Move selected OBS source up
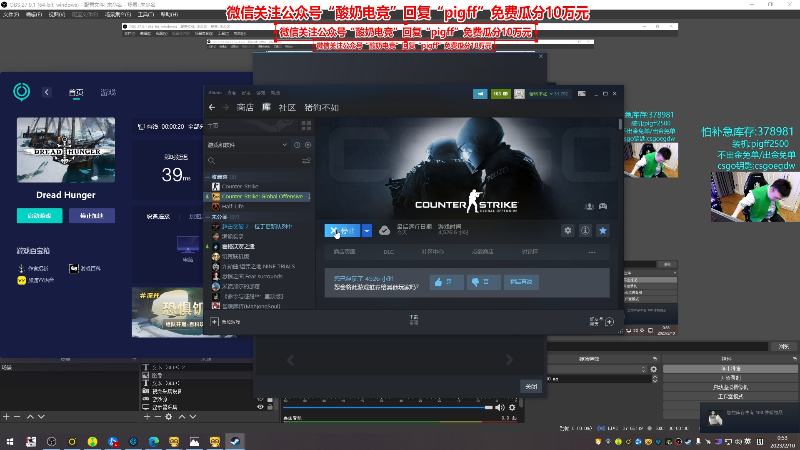The width and height of the screenshot is (800, 450). pyautogui.click(x=182, y=417)
